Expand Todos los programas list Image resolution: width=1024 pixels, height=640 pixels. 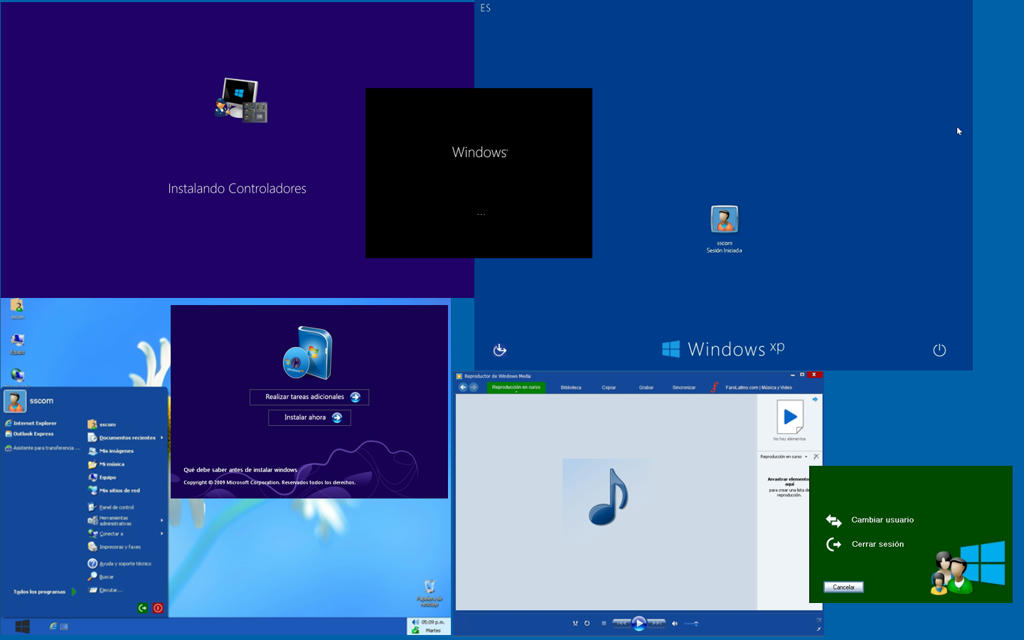pos(44,592)
